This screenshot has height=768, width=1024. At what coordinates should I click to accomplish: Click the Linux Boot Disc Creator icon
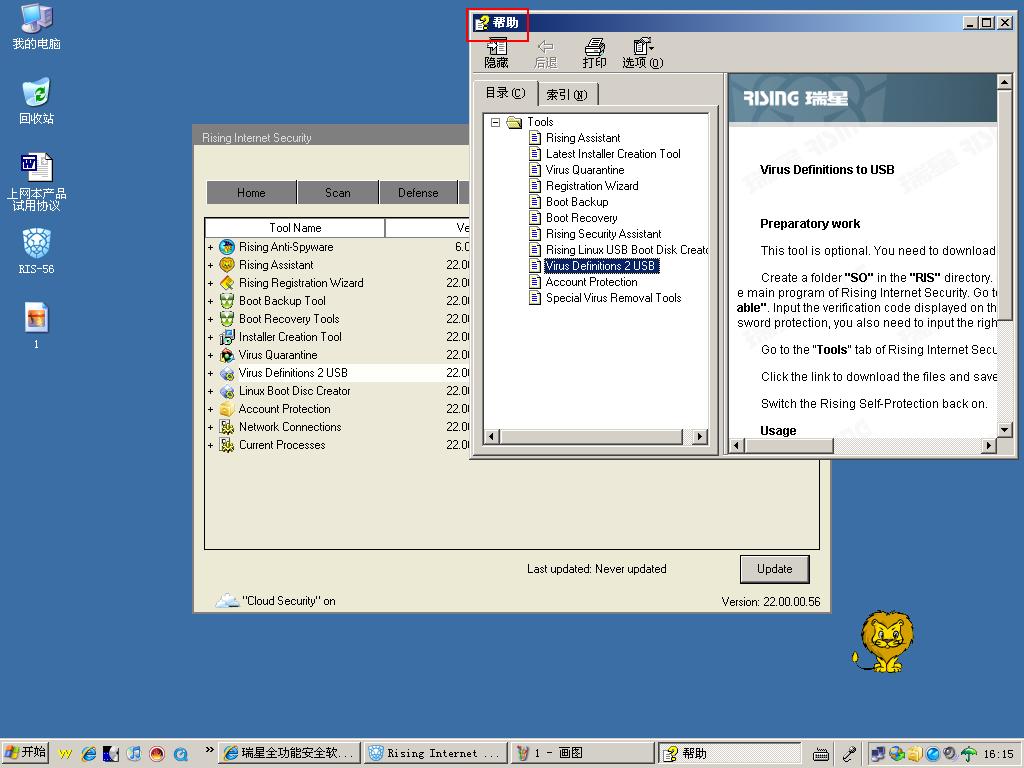(x=227, y=391)
